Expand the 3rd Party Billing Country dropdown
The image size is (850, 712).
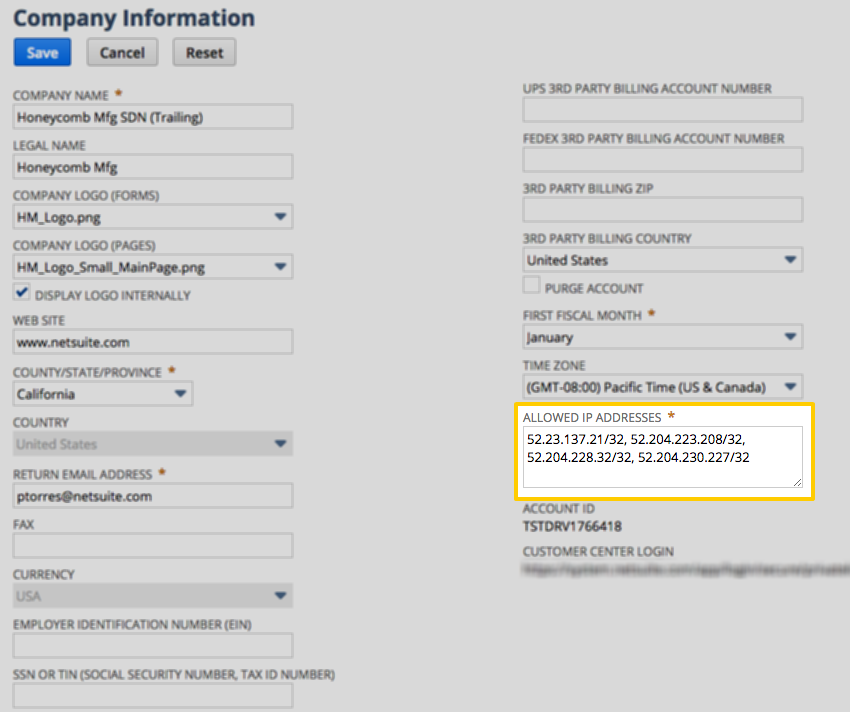[x=789, y=260]
